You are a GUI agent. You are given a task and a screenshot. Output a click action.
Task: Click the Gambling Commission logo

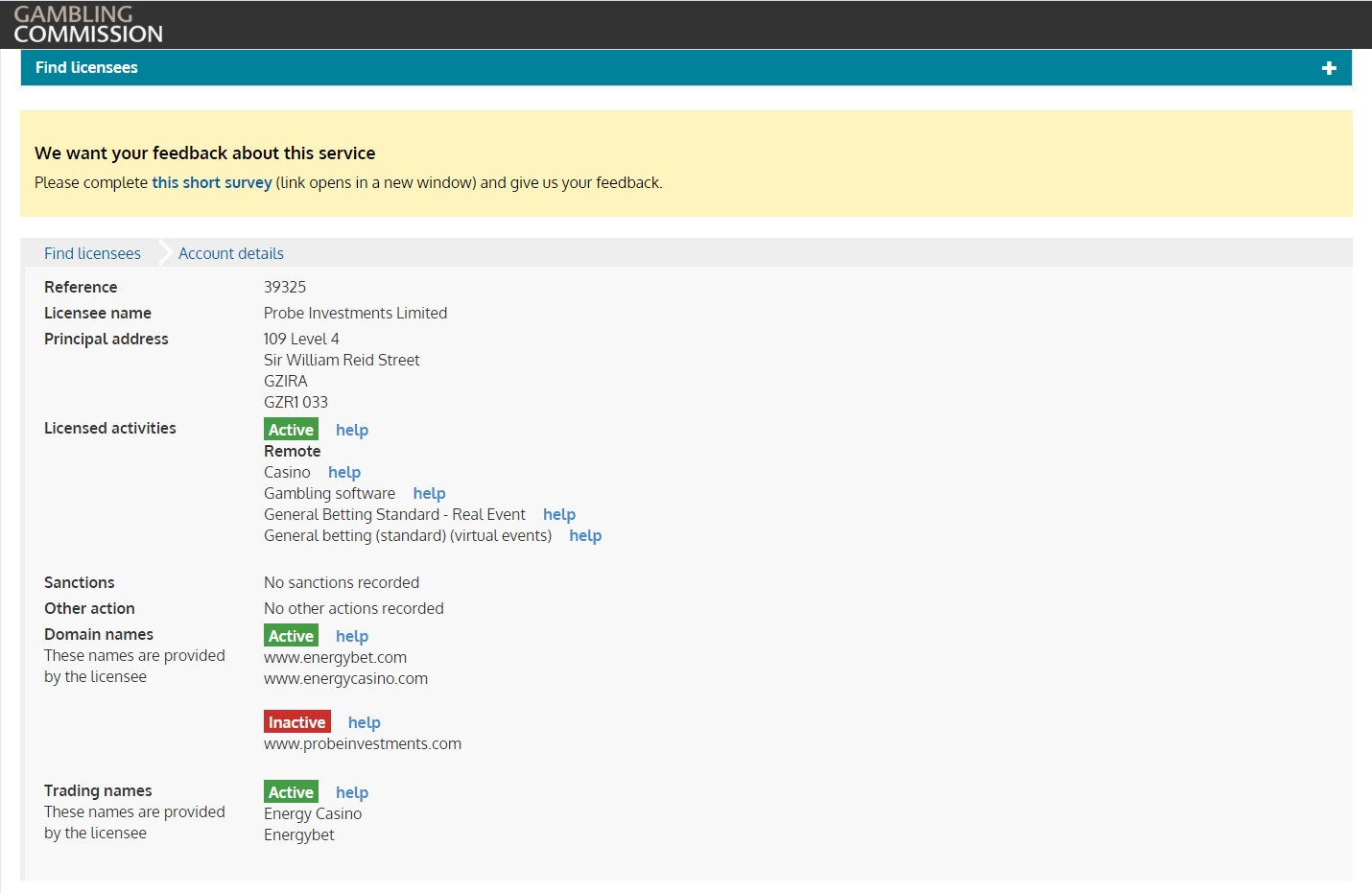coord(88,25)
